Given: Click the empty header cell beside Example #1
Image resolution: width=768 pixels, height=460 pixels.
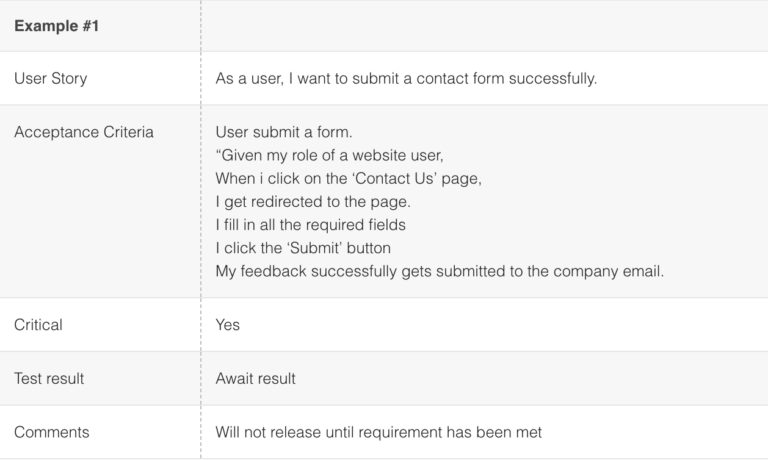Looking at the screenshot, I should point(484,25).
